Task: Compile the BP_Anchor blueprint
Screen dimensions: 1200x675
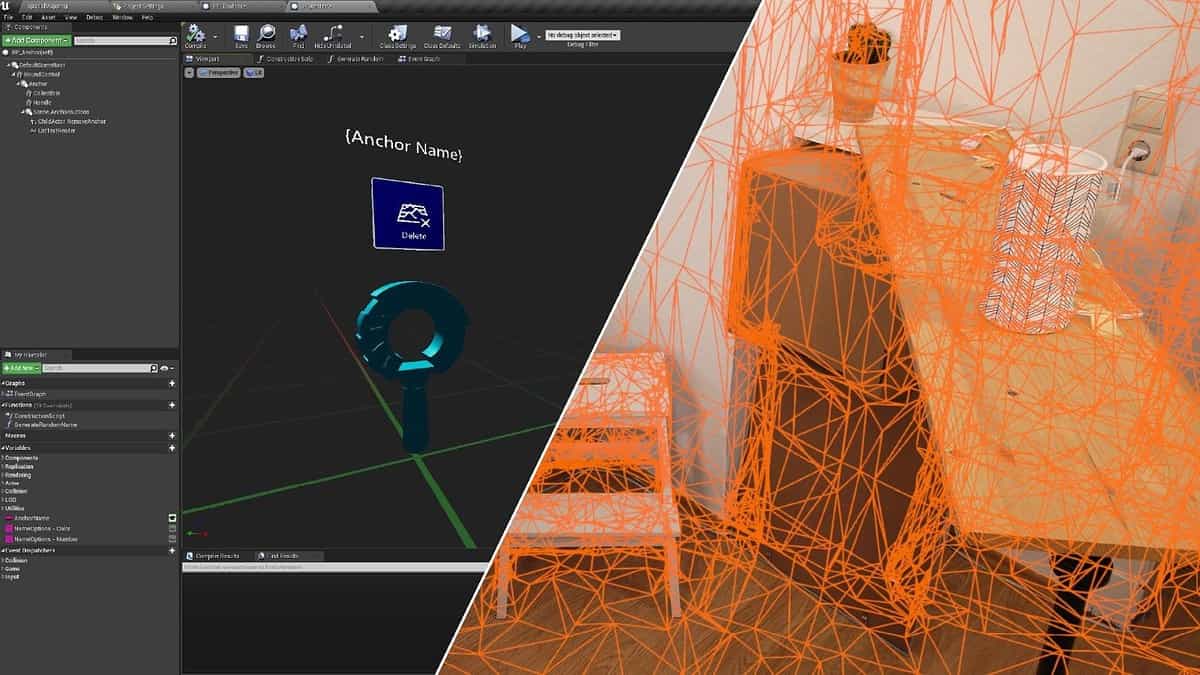Action: point(197,34)
